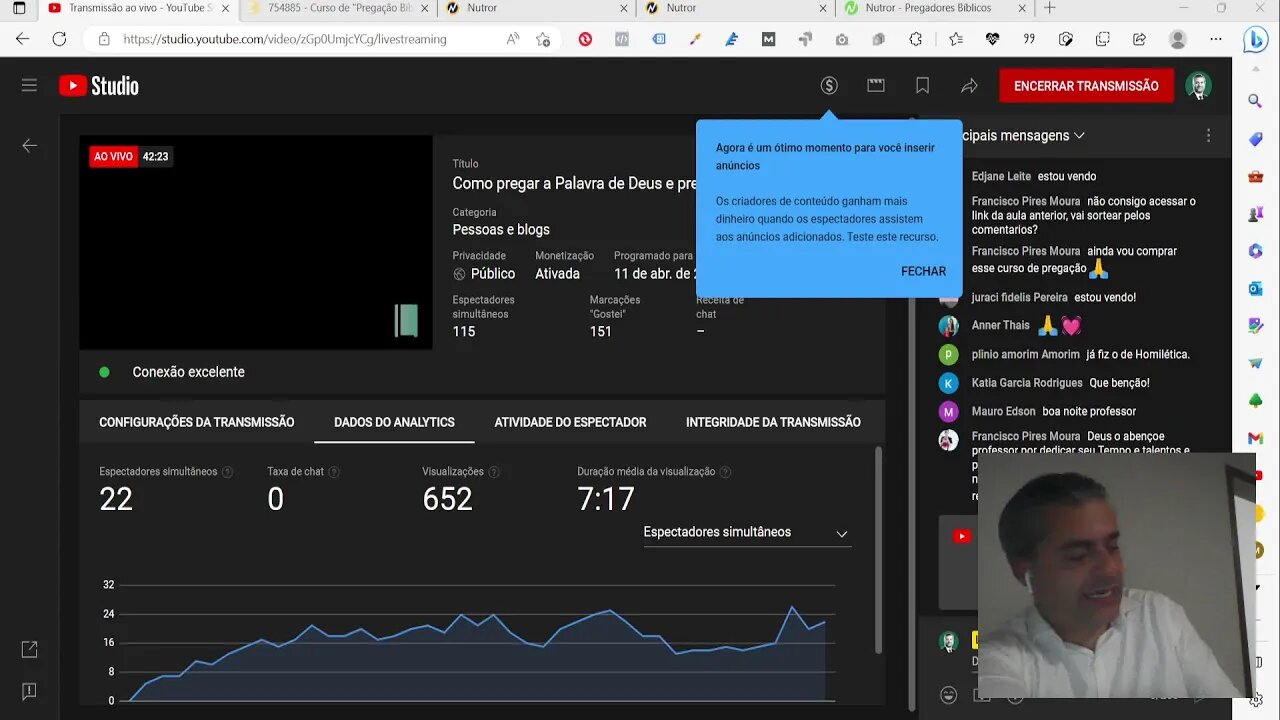Click the Encerrar transmissão button
Image resolution: width=1280 pixels, height=720 pixels.
point(1086,86)
